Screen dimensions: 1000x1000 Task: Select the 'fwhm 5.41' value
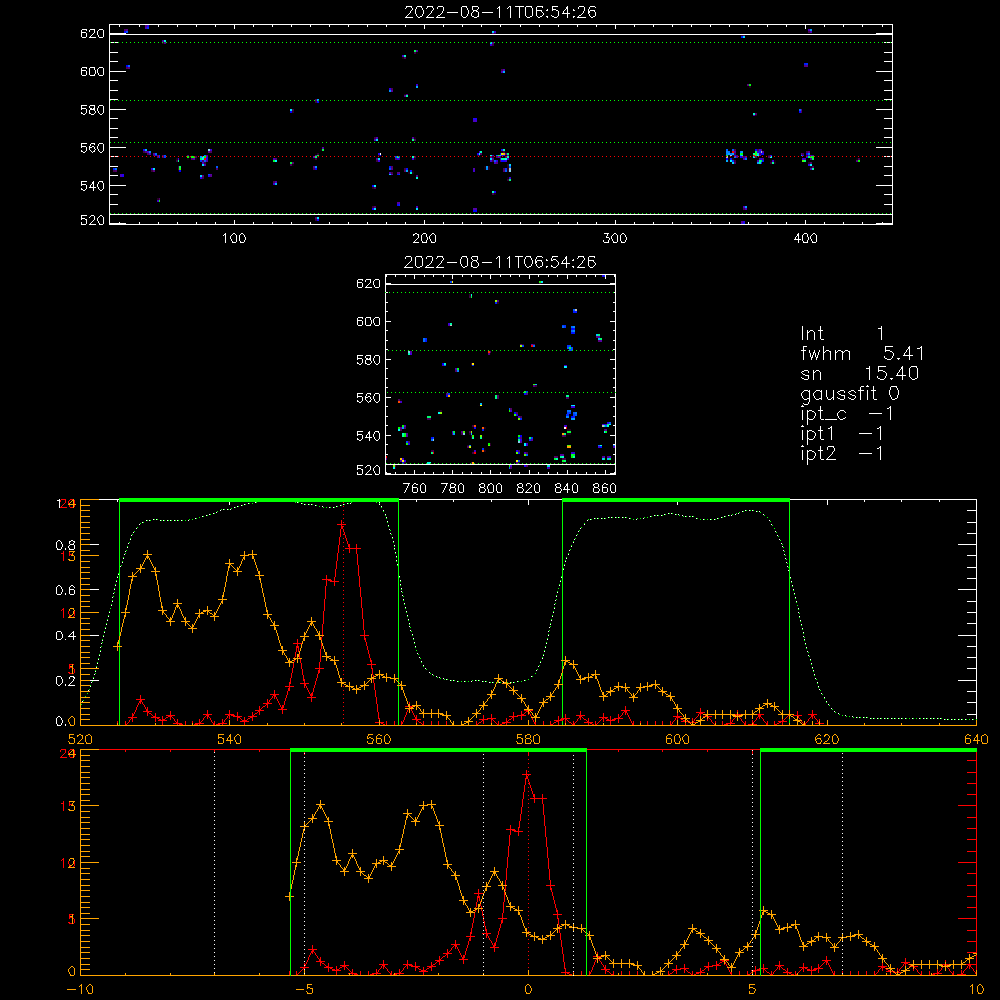(862, 353)
